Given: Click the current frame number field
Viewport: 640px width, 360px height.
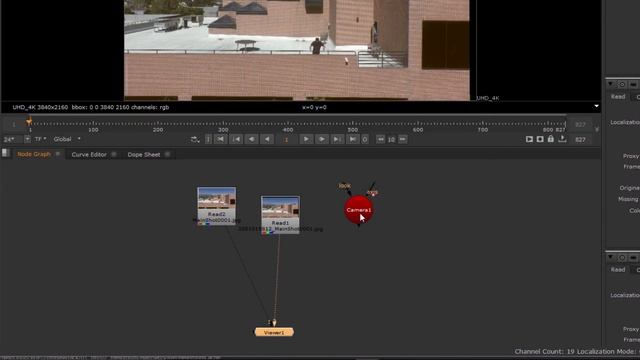Looking at the screenshot, I should (287, 139).
